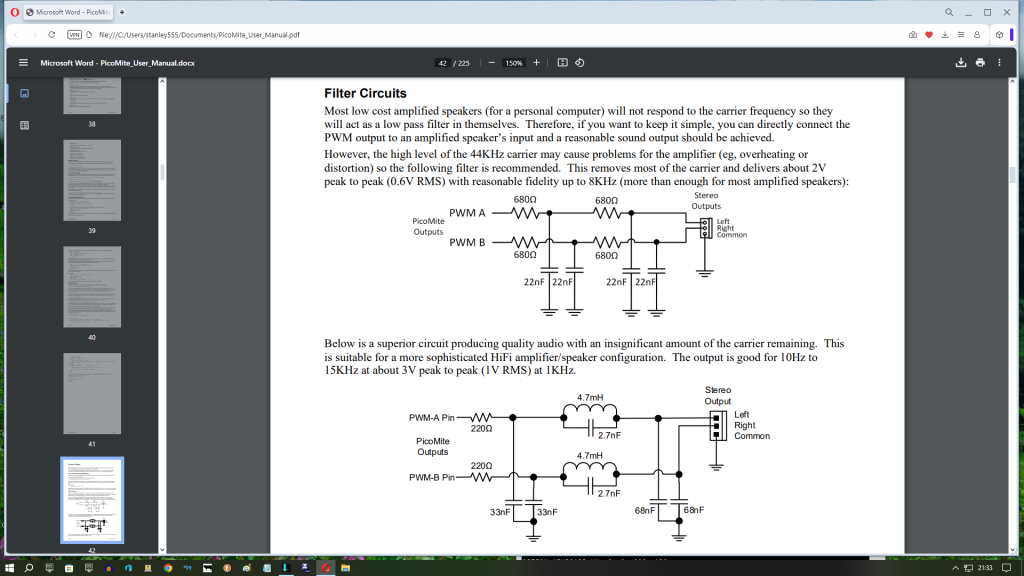Viewport: 1024px width, 576px height.
Task: Edit the 150% zoom level field
Action: 514,62
